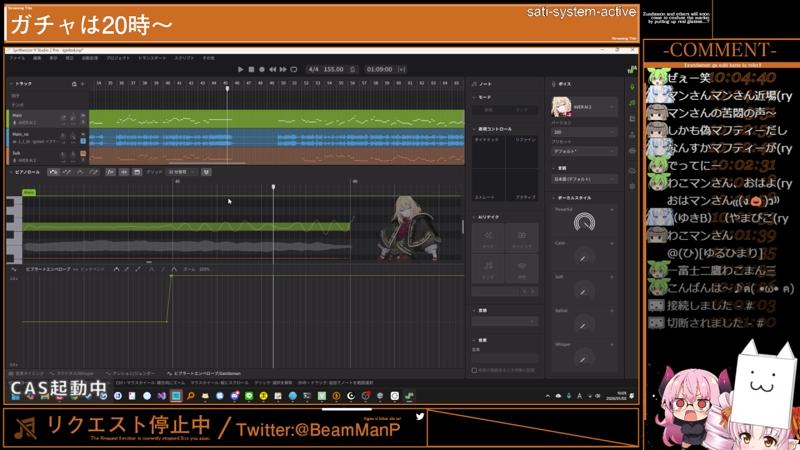Click the voice database AiKO character thumbnail
Viewport: 800px width, 450px height.
click(x=561, y=106)
